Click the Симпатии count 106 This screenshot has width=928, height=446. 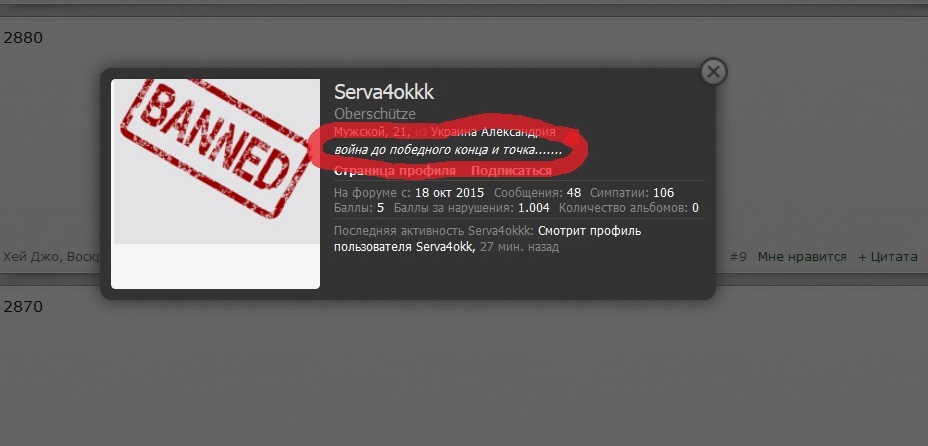tap(663, 193)
